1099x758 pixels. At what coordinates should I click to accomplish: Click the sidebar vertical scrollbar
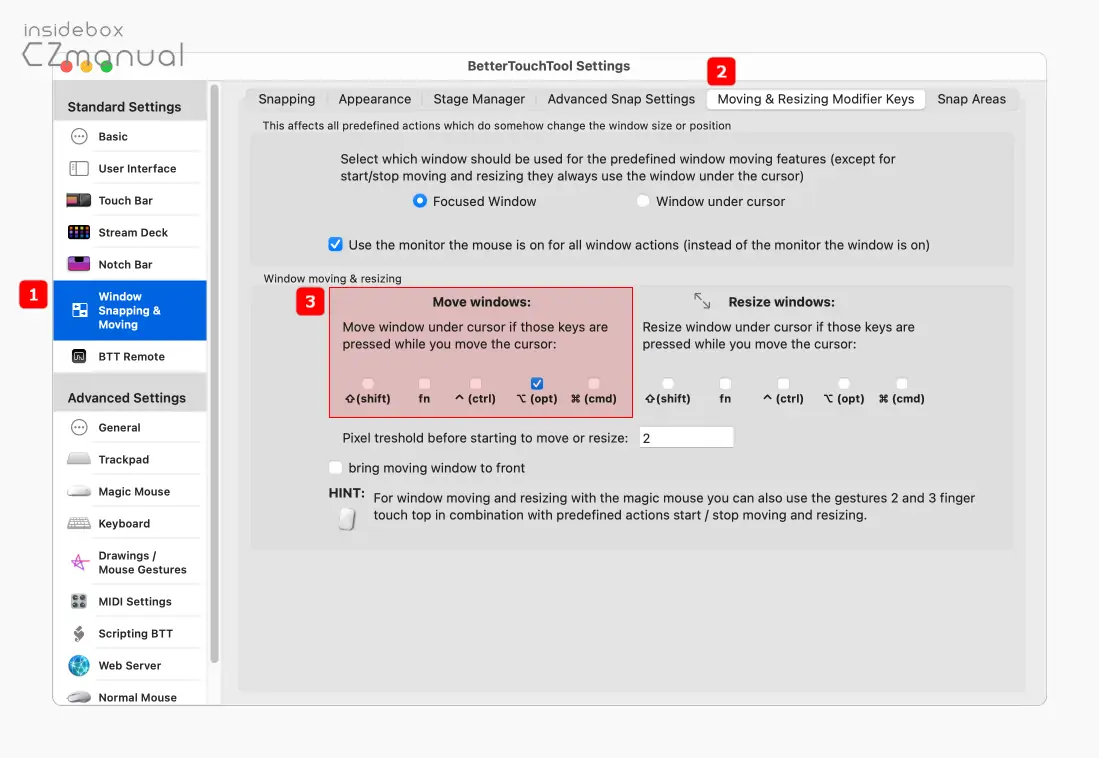214,374
